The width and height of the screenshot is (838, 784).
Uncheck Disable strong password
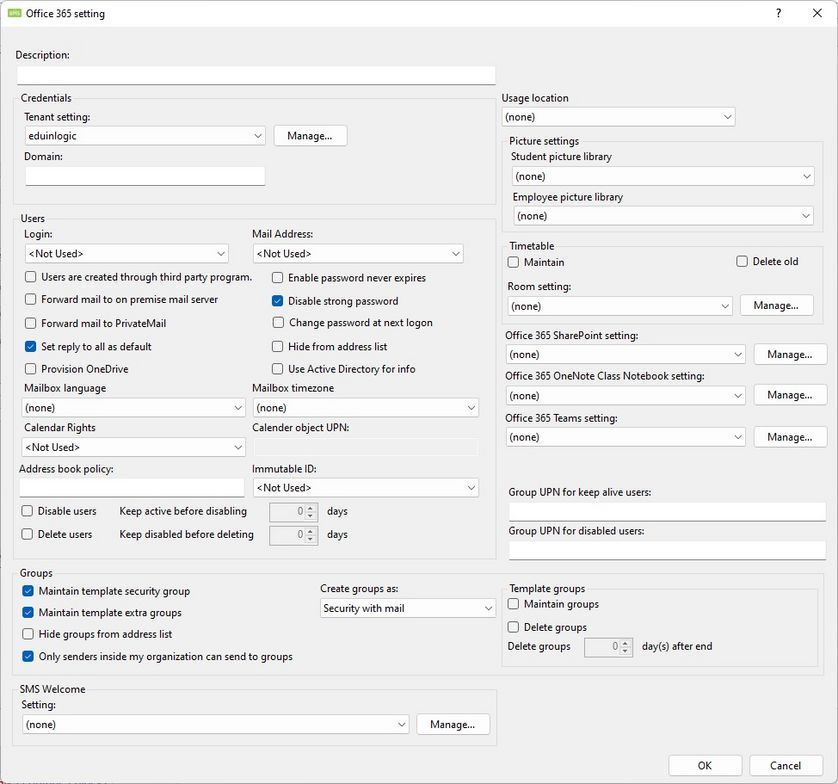click(279, 301)
